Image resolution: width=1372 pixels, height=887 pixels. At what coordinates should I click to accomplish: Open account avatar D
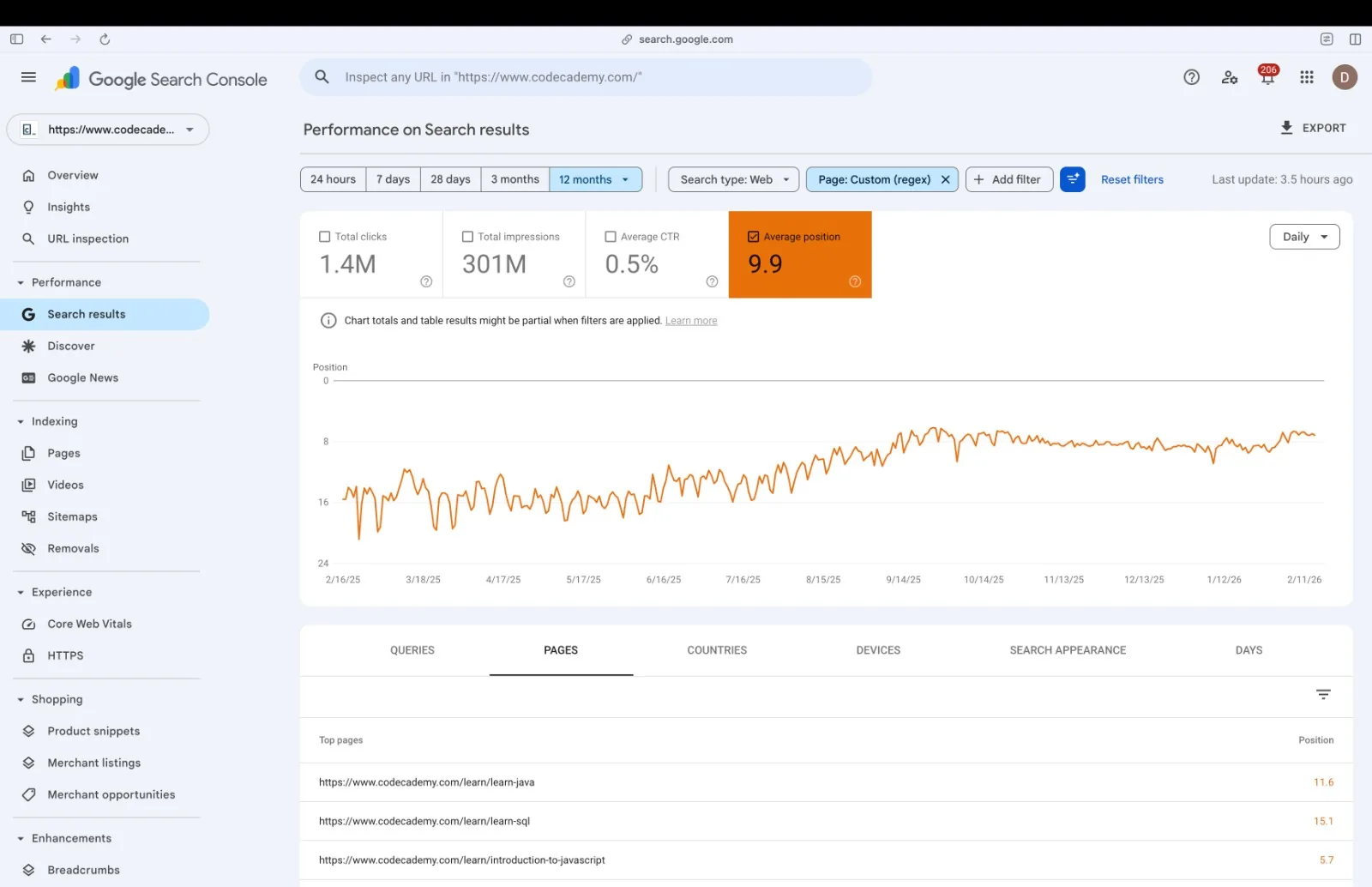1345,77
